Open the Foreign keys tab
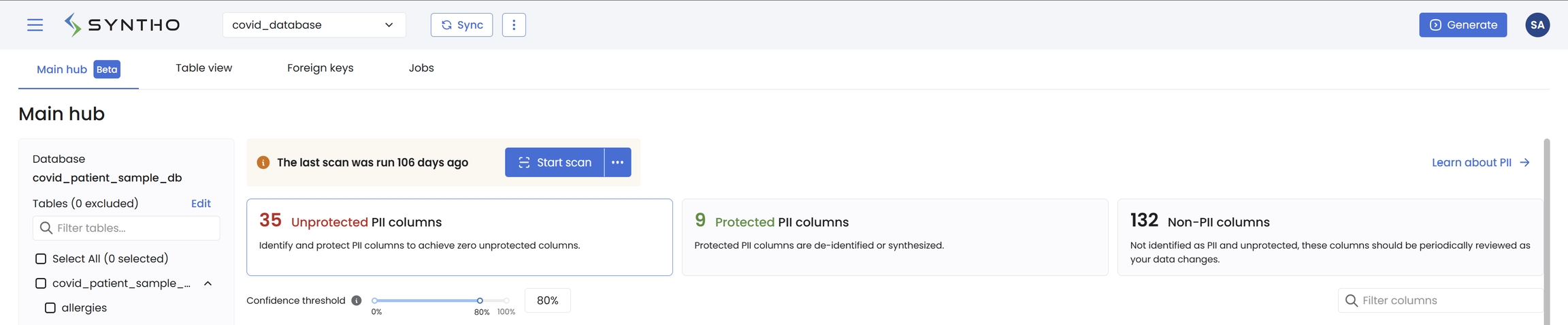The image size is (1568, 325). coord(320,68)
